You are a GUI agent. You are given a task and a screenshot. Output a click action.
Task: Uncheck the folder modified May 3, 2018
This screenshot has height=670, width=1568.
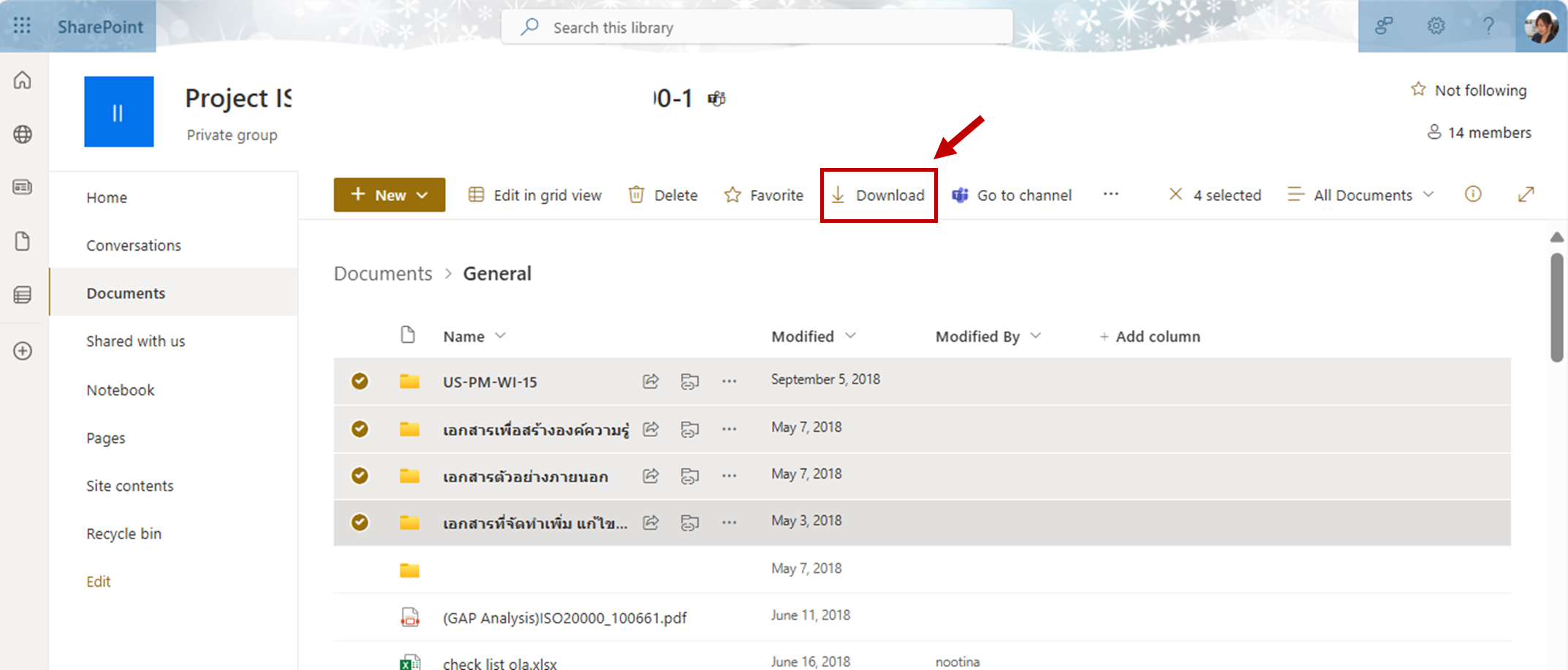pos(360,522)
